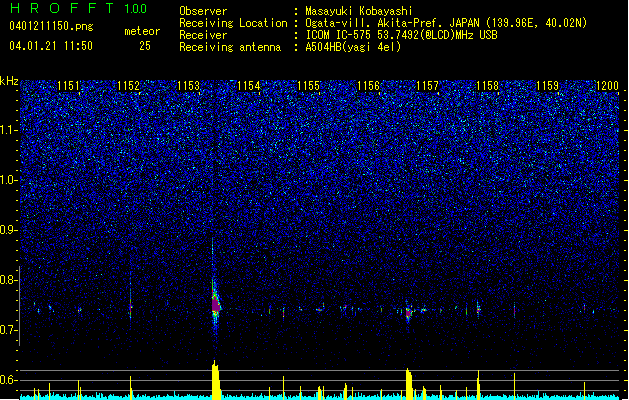
Task: Click the yellow intensity peak just before 1157
Action: pos(409,384)
